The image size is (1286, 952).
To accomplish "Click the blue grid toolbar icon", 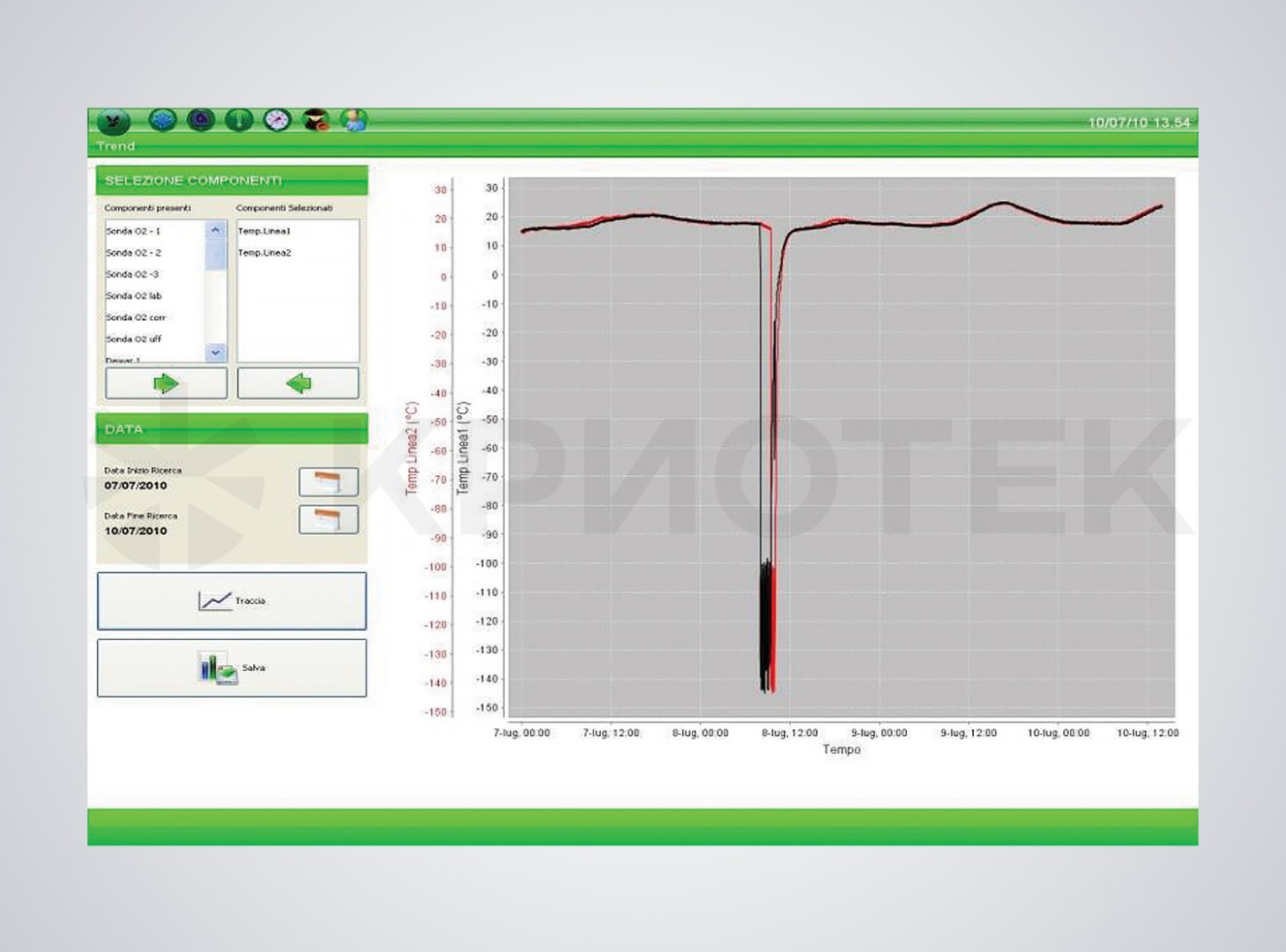I will (163, 120).
